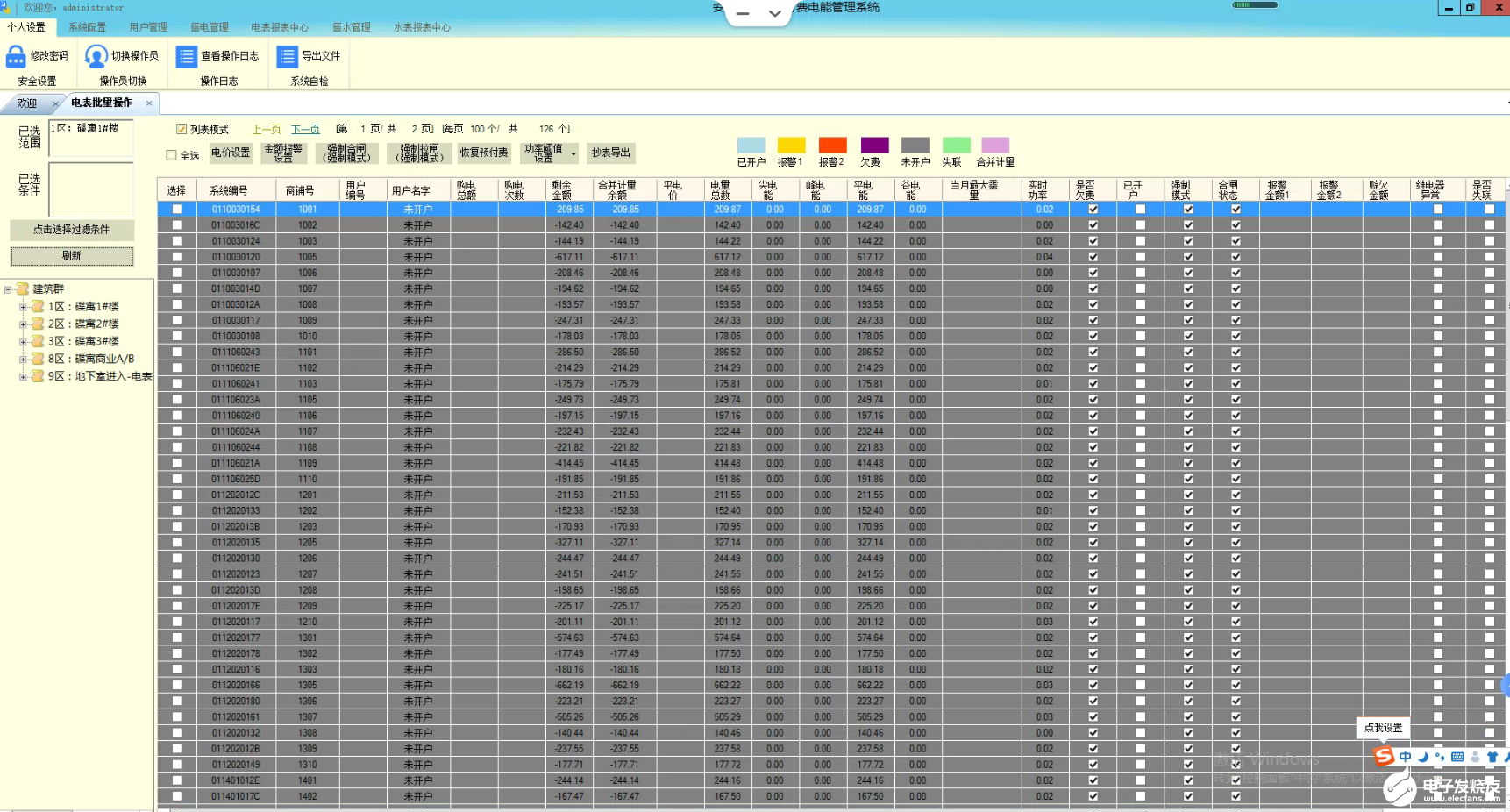This screenshot has width=1510, height=812.
Task: Close the 电表批量操作 tab with its X
Action: (149, 103)
